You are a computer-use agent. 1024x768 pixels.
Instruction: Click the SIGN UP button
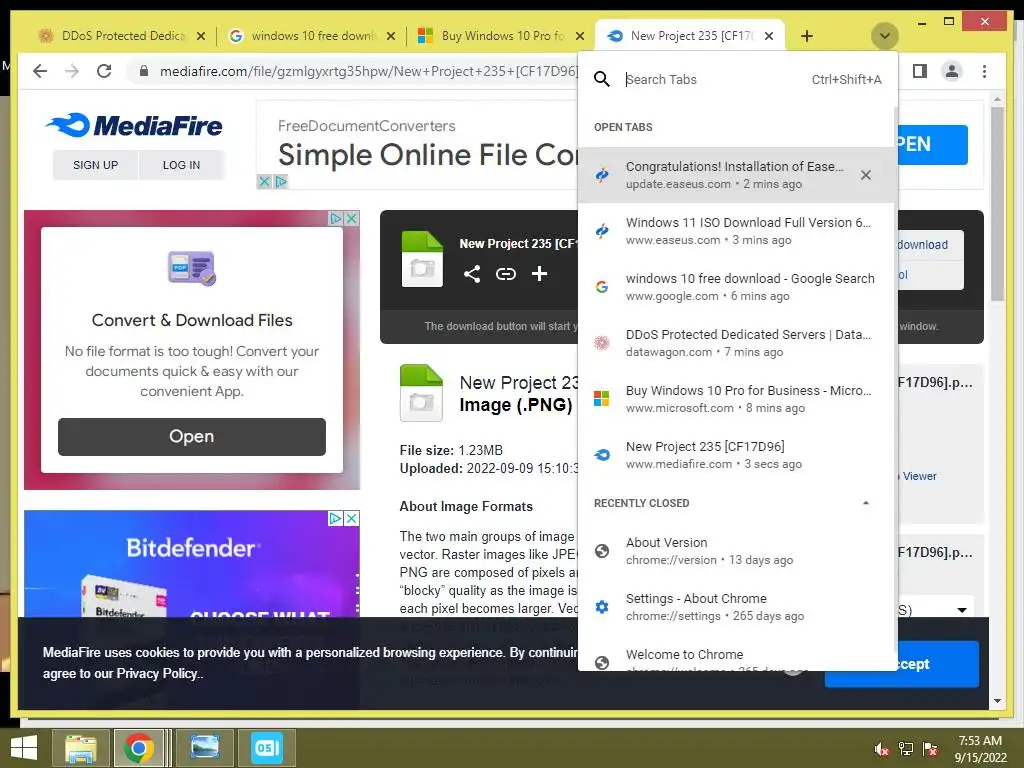point(95,165)
